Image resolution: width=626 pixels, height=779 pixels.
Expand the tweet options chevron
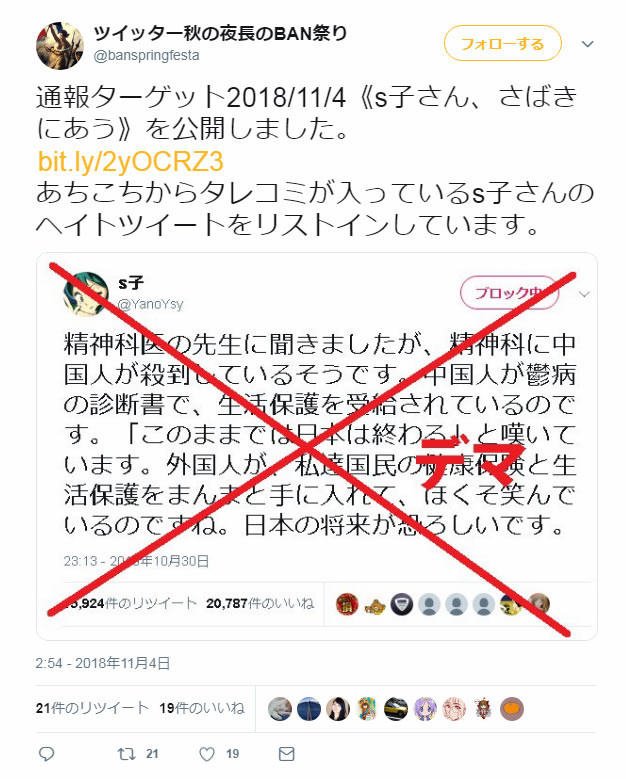[588, 44]
